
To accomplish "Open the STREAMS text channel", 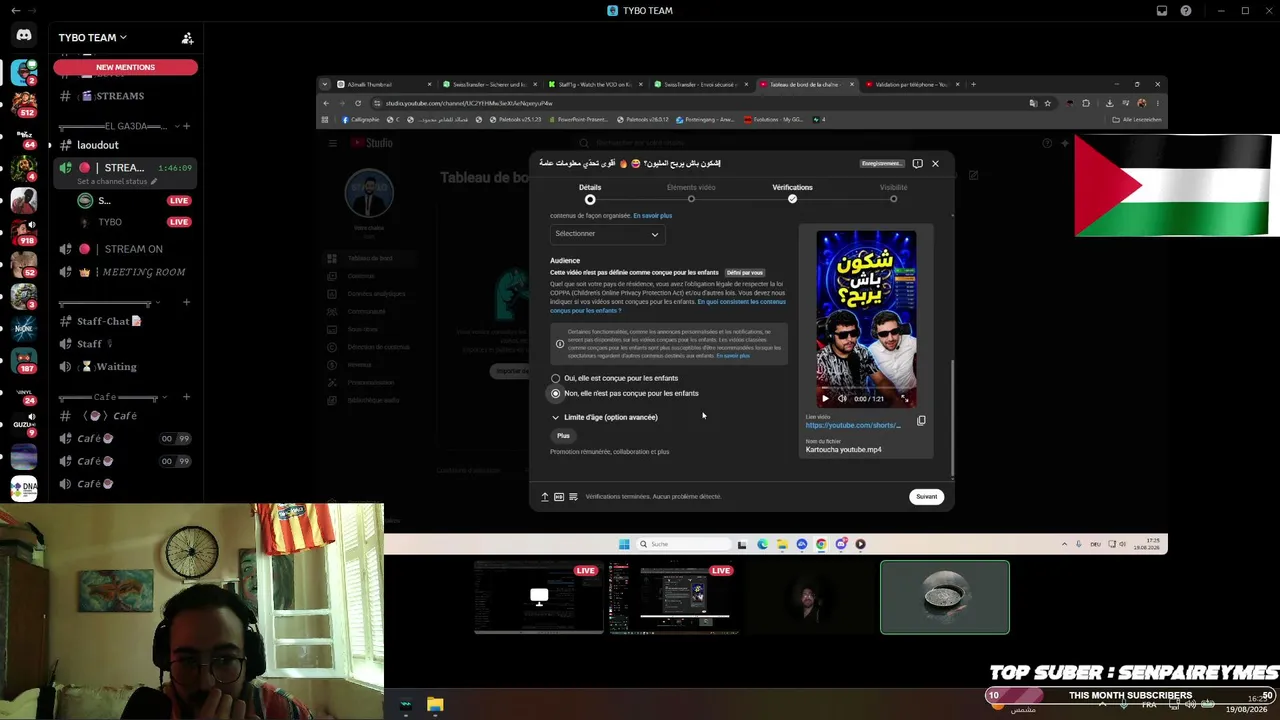I will point(125,96).
